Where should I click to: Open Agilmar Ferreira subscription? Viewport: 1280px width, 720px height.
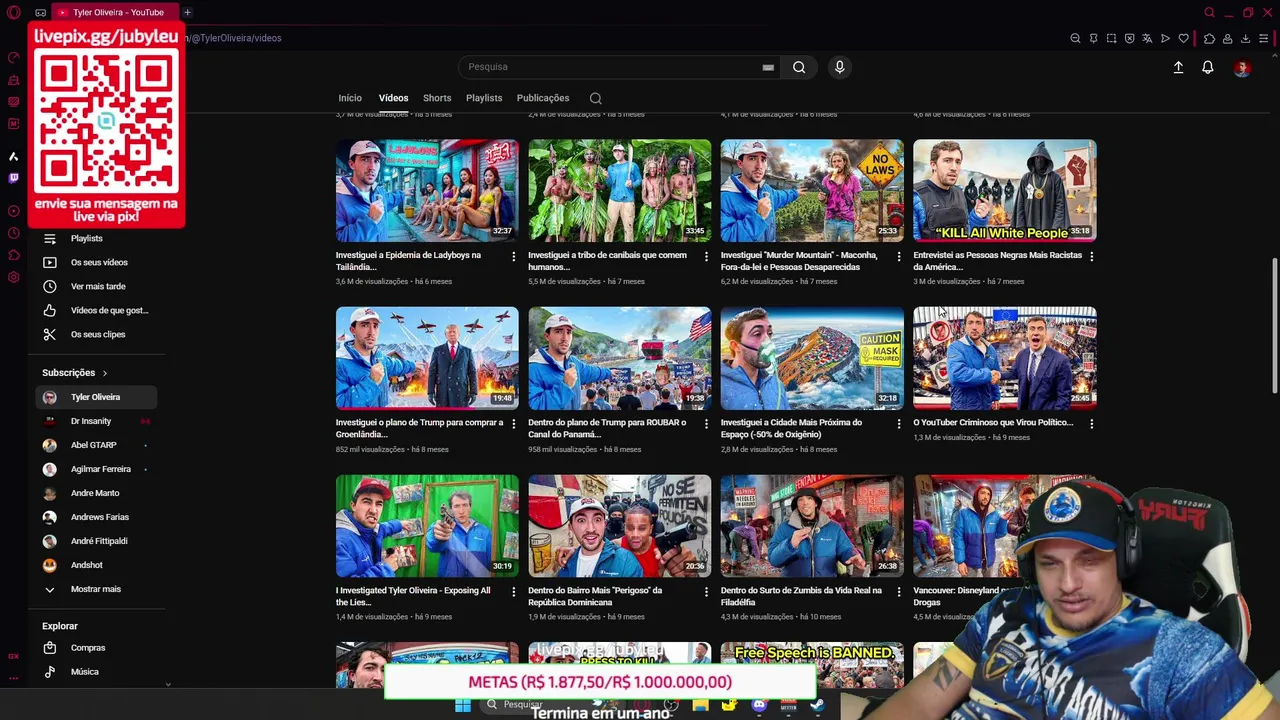point(96,469)
